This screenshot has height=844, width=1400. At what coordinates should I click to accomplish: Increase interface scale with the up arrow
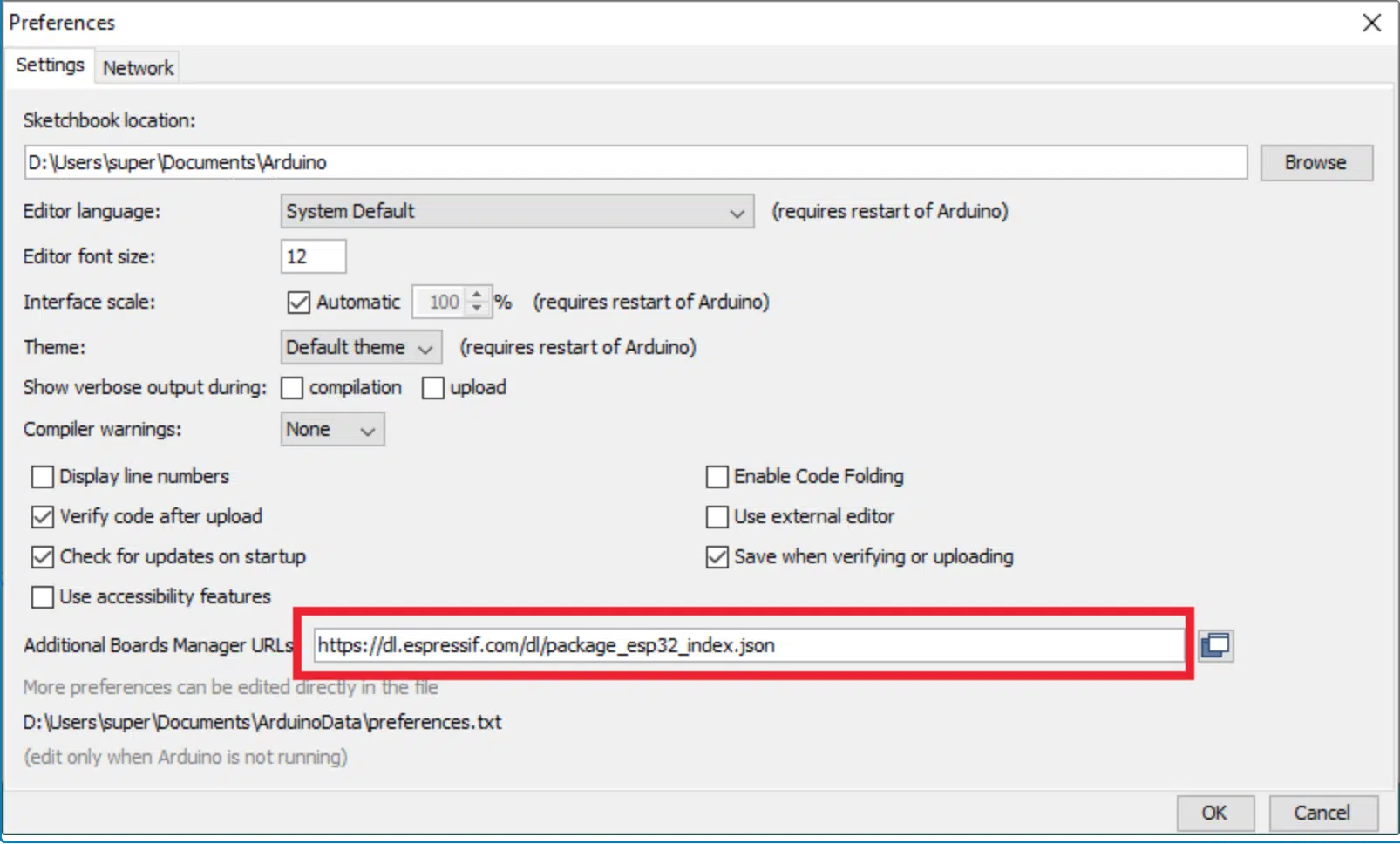(477, 295)
